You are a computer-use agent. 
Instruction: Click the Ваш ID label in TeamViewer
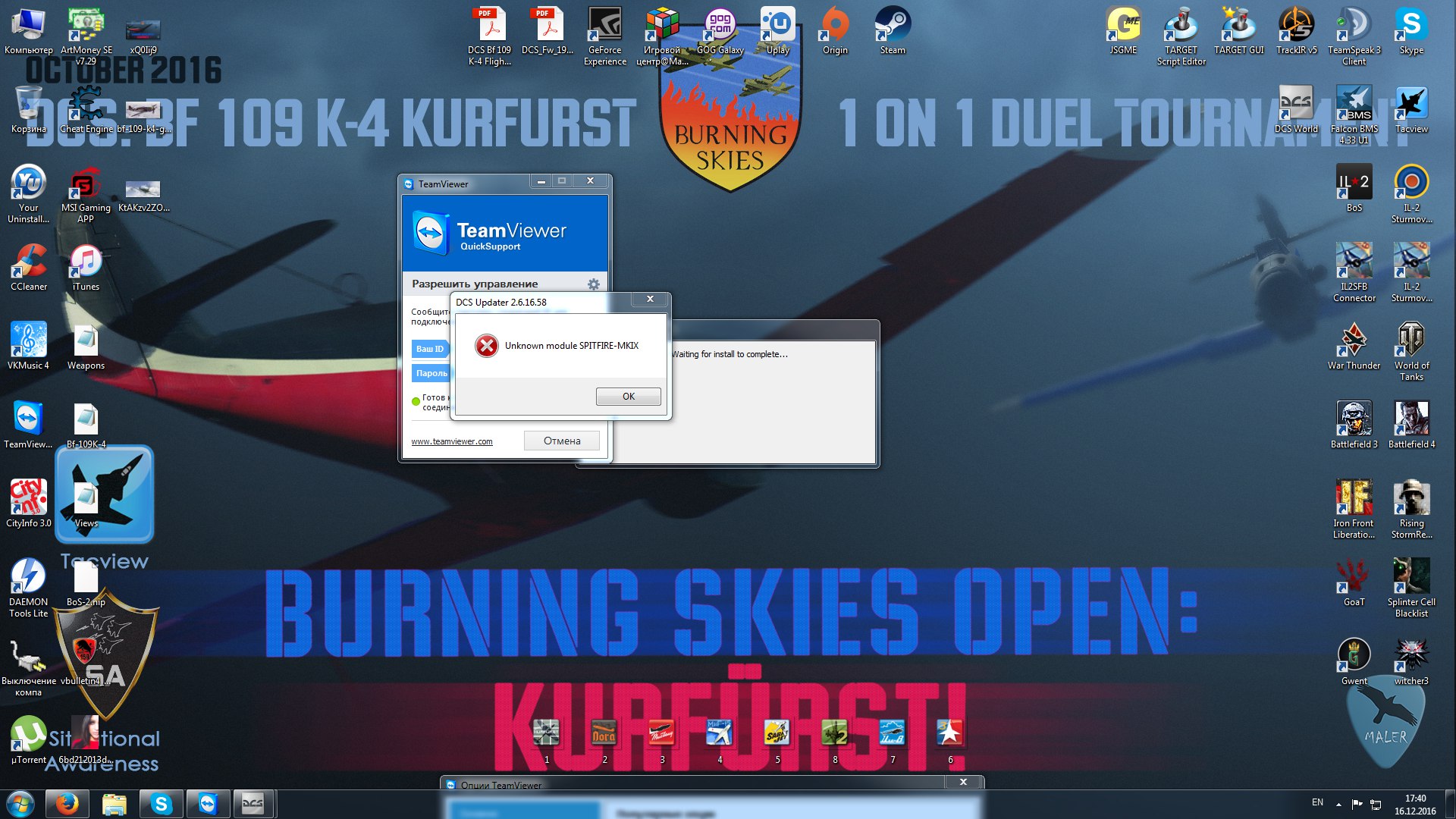click(x=430, y=349)
